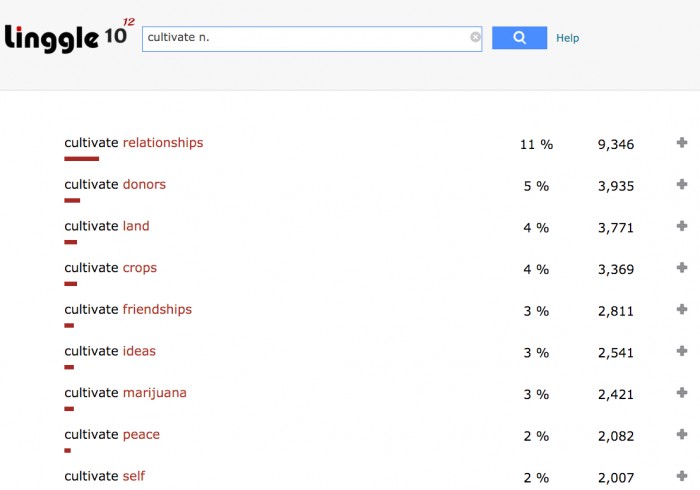Click the 'cultivate peace' result text
Image resolution: width=700 pixels, height=490 pixels.
[x=112, y=435]
